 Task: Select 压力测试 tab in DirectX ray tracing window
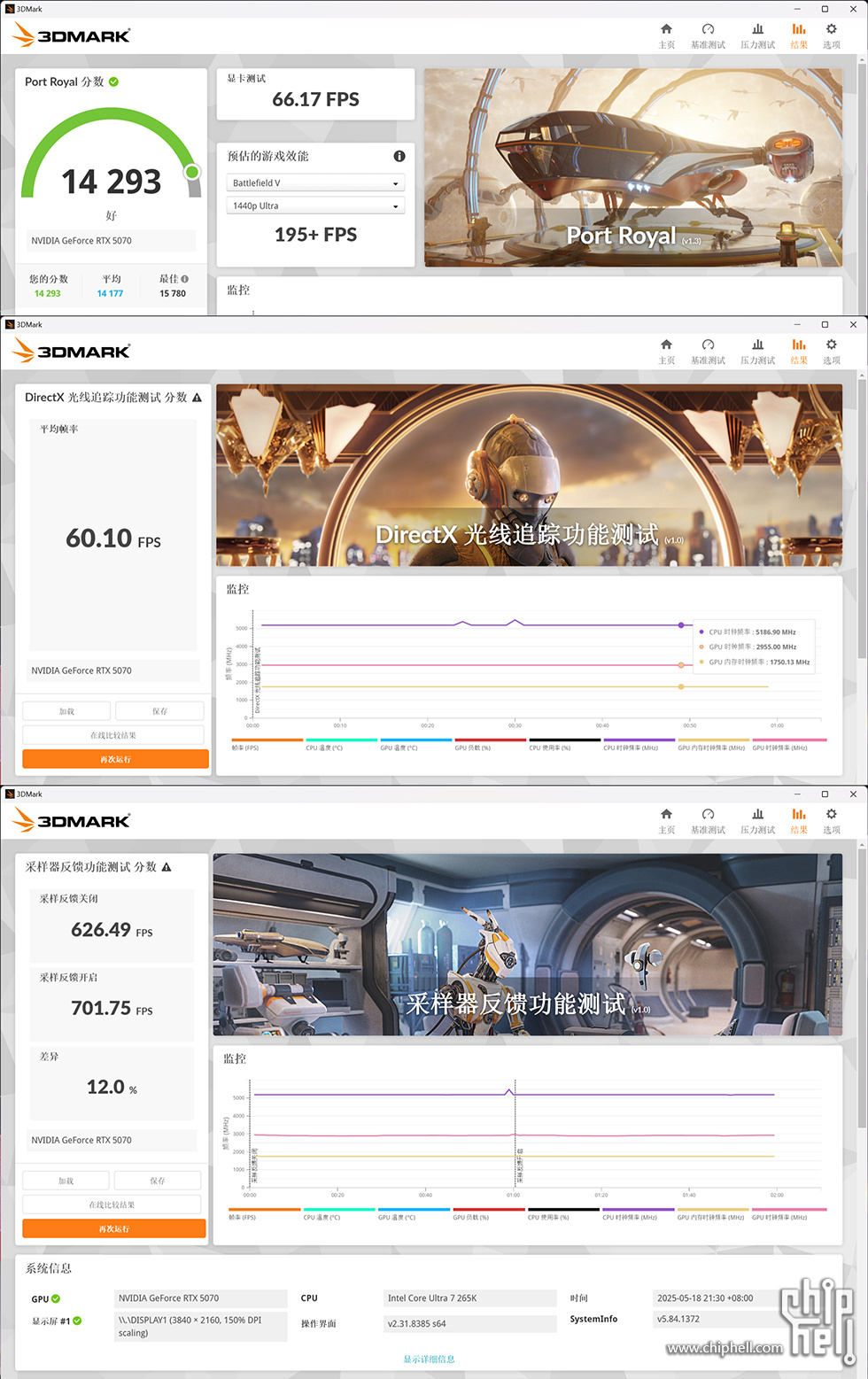click(x=757, y=351)
